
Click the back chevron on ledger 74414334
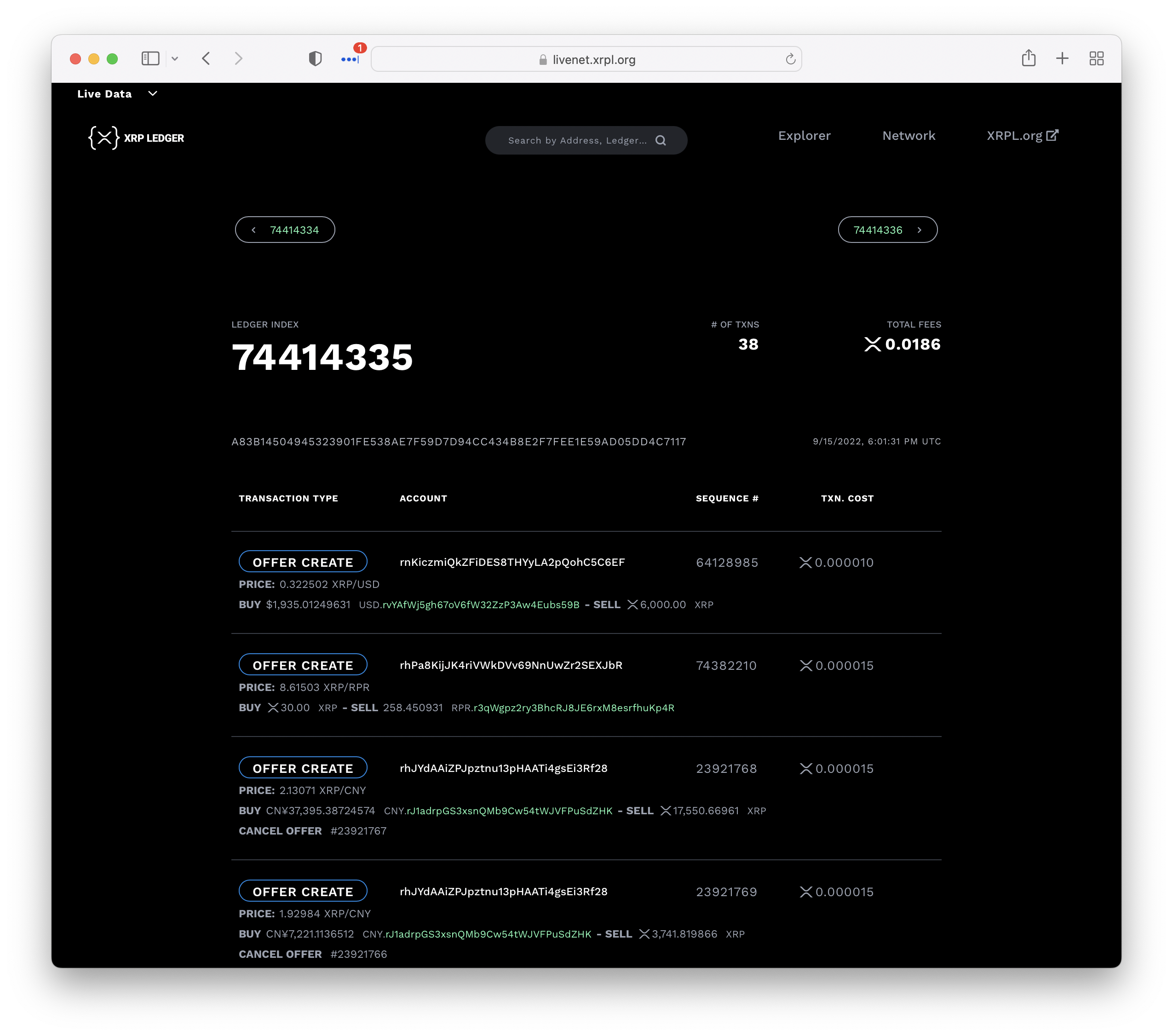[x=253, y=230]
